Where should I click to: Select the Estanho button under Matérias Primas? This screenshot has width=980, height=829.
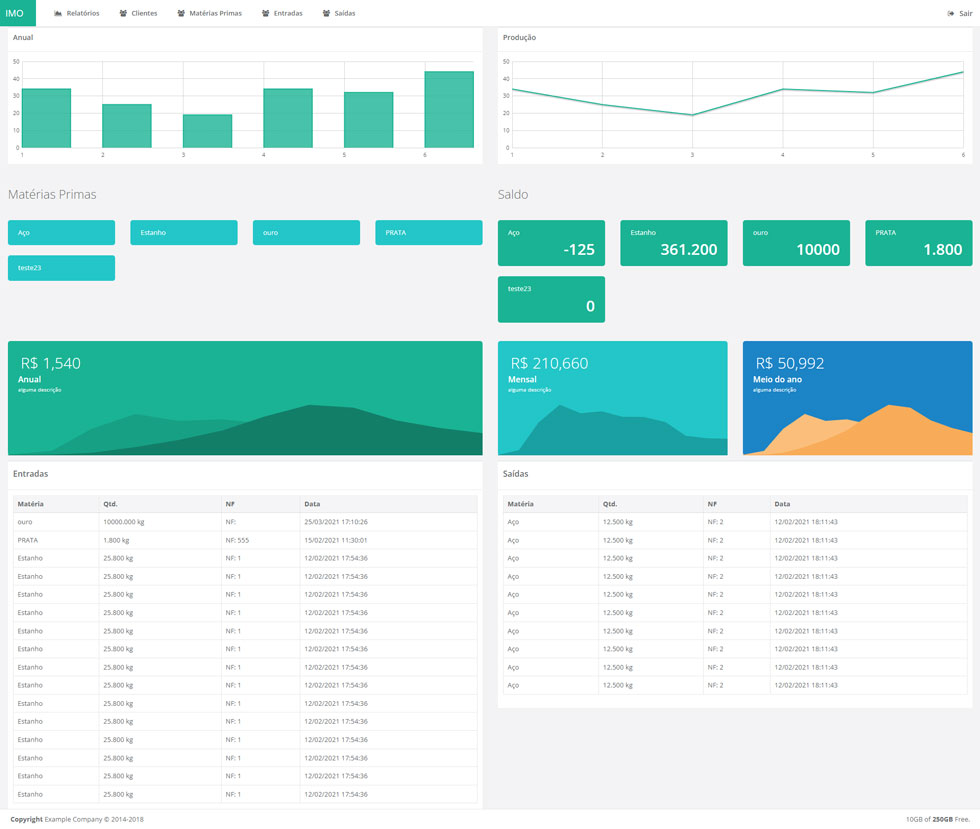coord(183,232)
